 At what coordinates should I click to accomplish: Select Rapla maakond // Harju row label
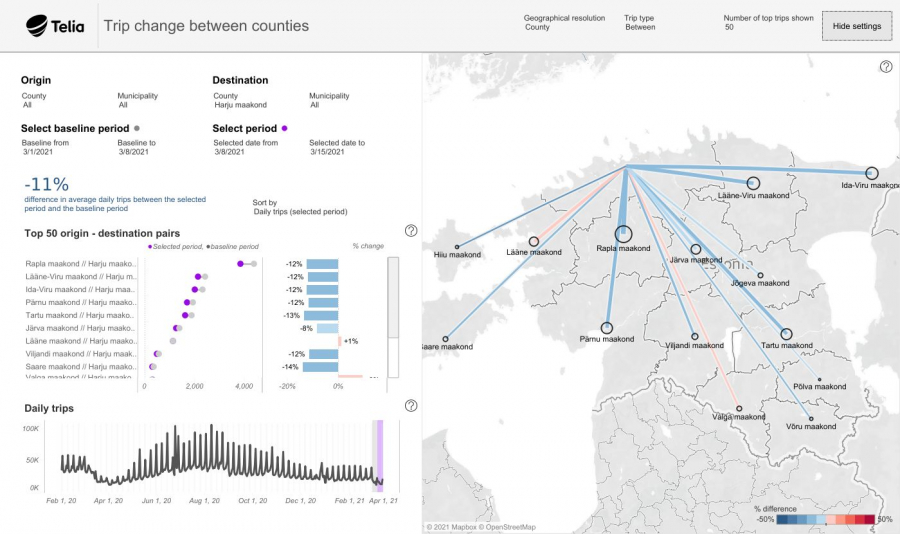click(80, 264)
